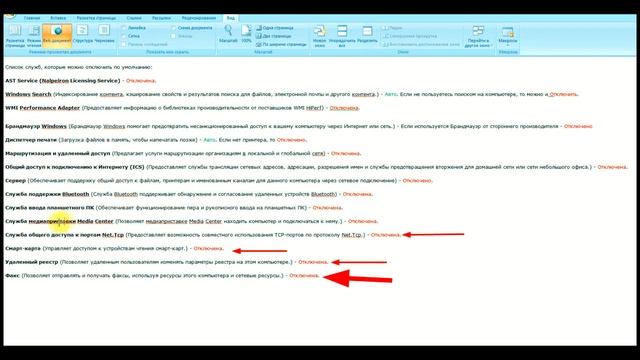Click red 'Отключить' ending Windows Search line

[x=563, y=94]
